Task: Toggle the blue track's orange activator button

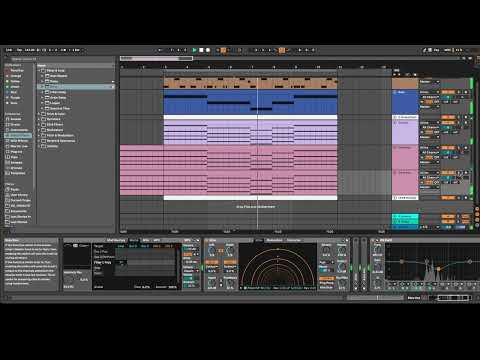Action: click(x=448, y=92)
